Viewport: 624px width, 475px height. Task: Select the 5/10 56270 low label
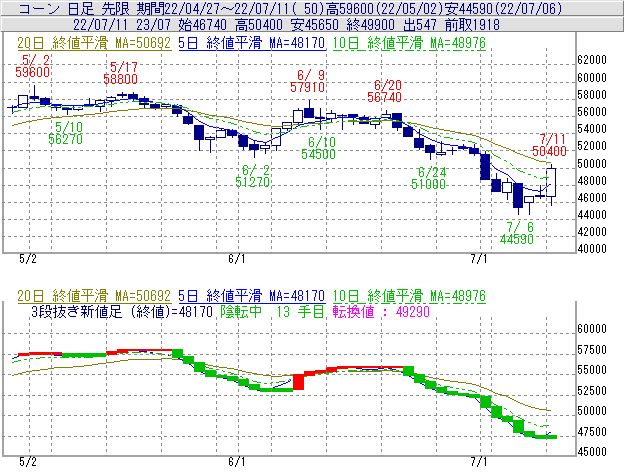point(66,133)
